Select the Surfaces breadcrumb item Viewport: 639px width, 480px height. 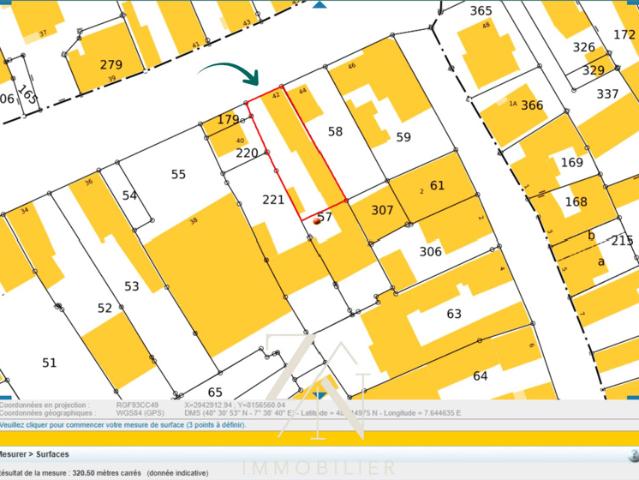coord(53,454)
